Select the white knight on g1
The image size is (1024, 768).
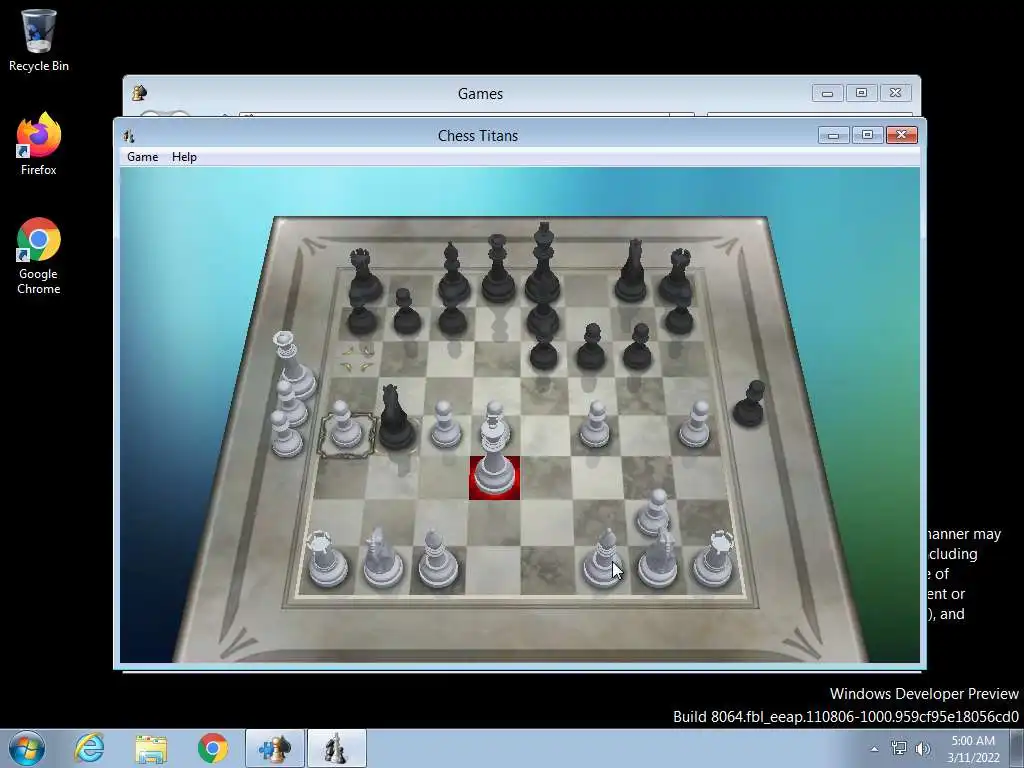click(x=660, y=558)
